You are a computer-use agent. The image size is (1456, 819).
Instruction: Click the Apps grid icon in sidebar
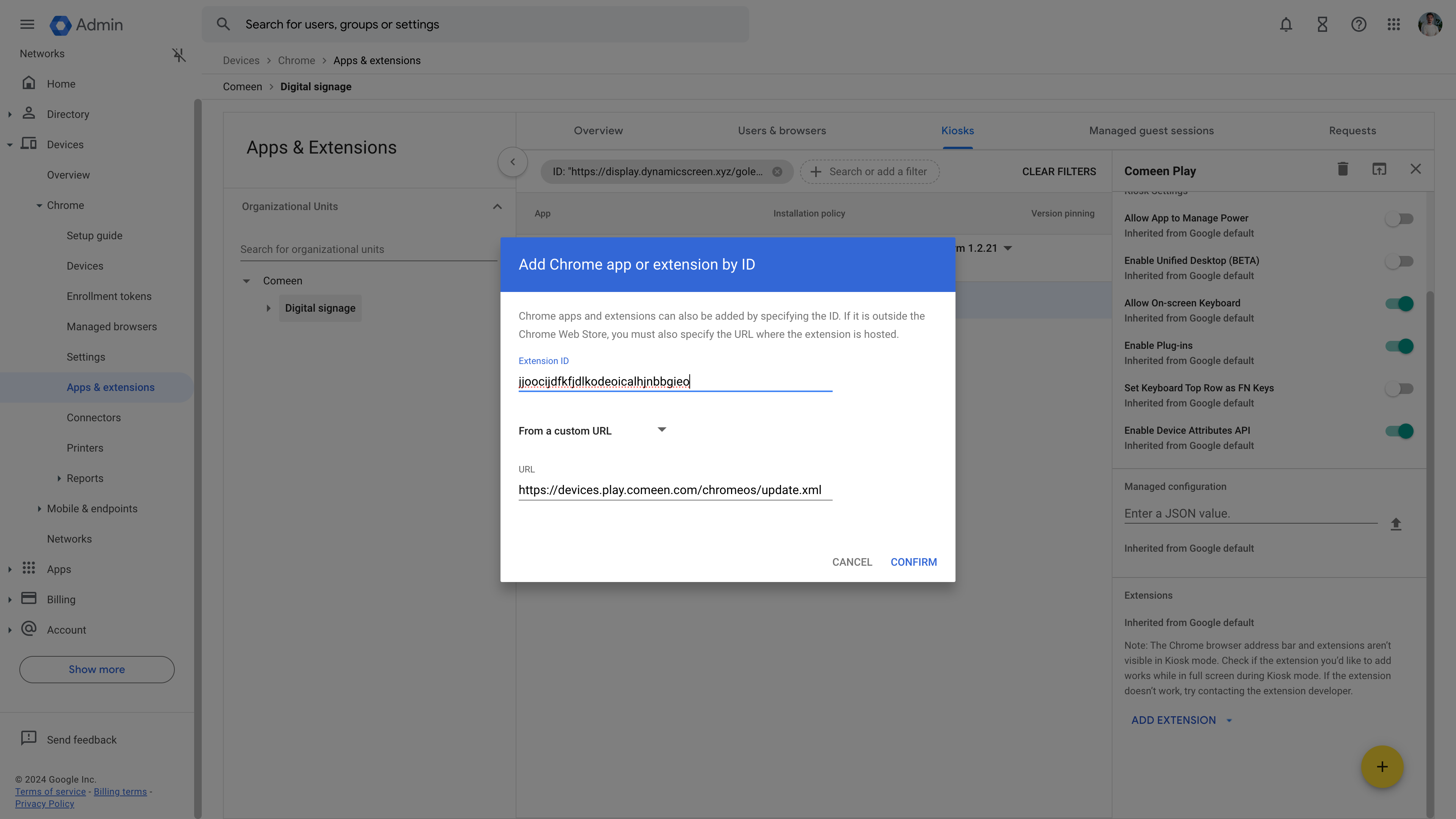click(29, 568)
